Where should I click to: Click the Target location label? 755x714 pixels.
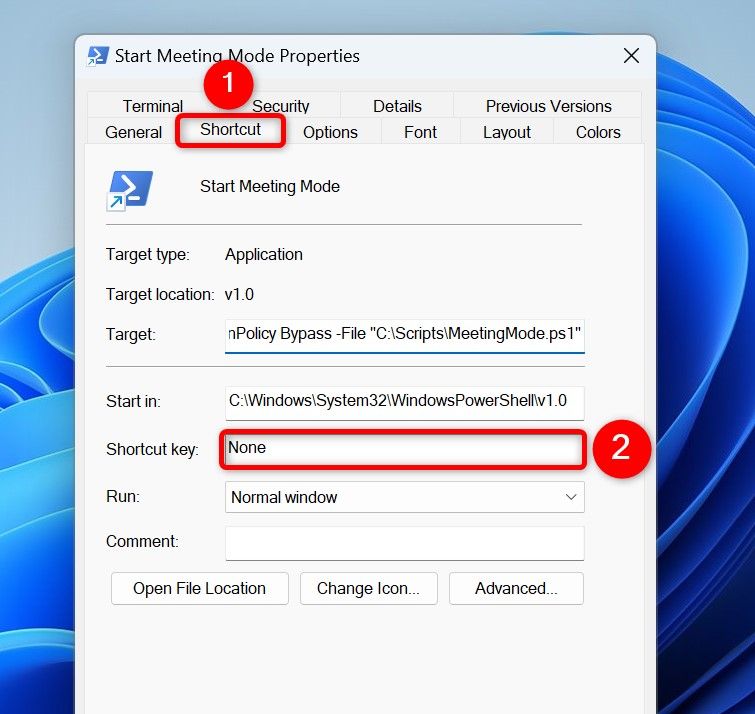point(160,294)
